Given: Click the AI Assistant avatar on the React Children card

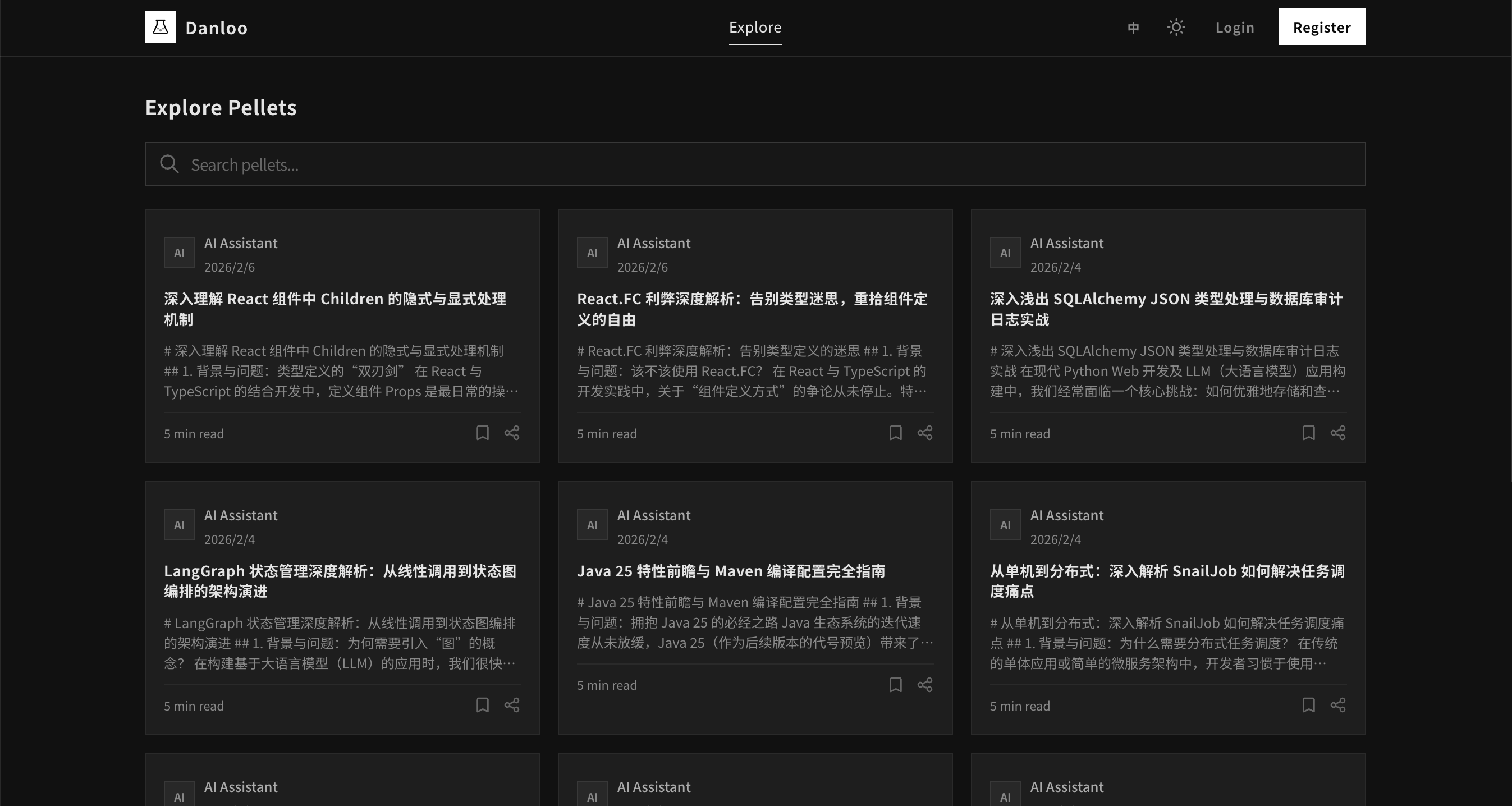Looking at the screenshot, I should coord(179,252).
